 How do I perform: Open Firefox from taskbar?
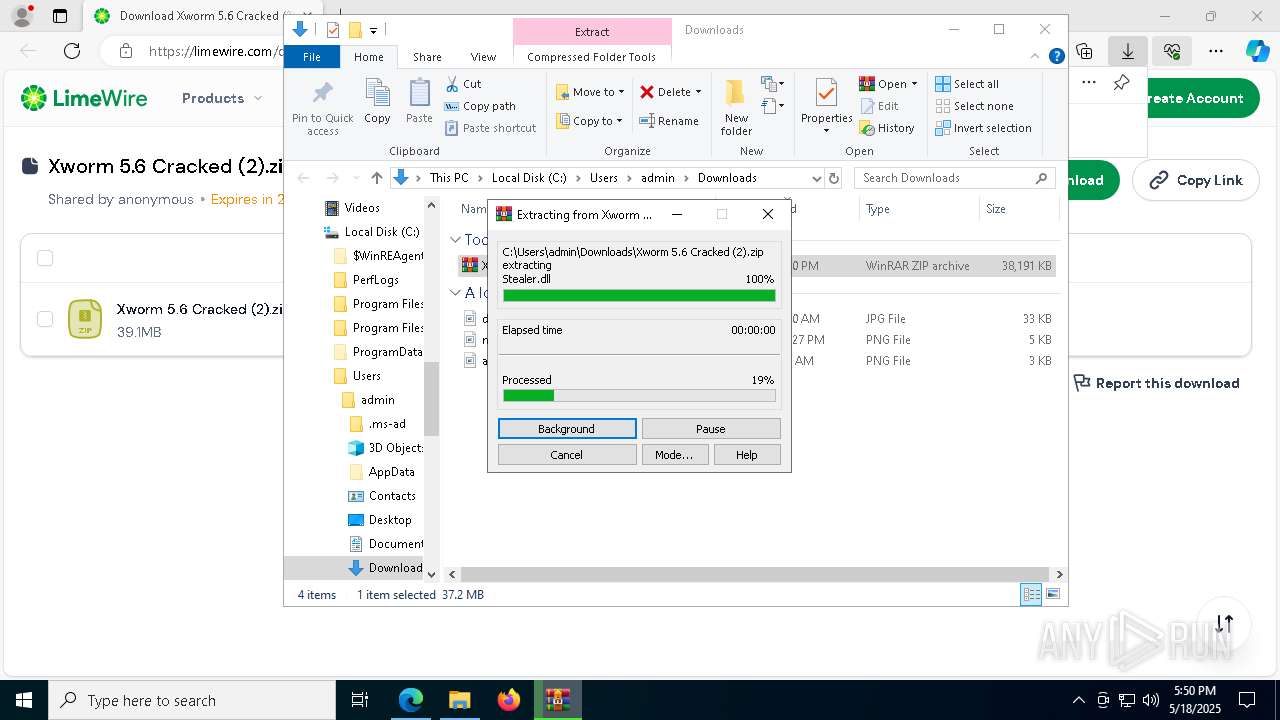coord(508,700)
